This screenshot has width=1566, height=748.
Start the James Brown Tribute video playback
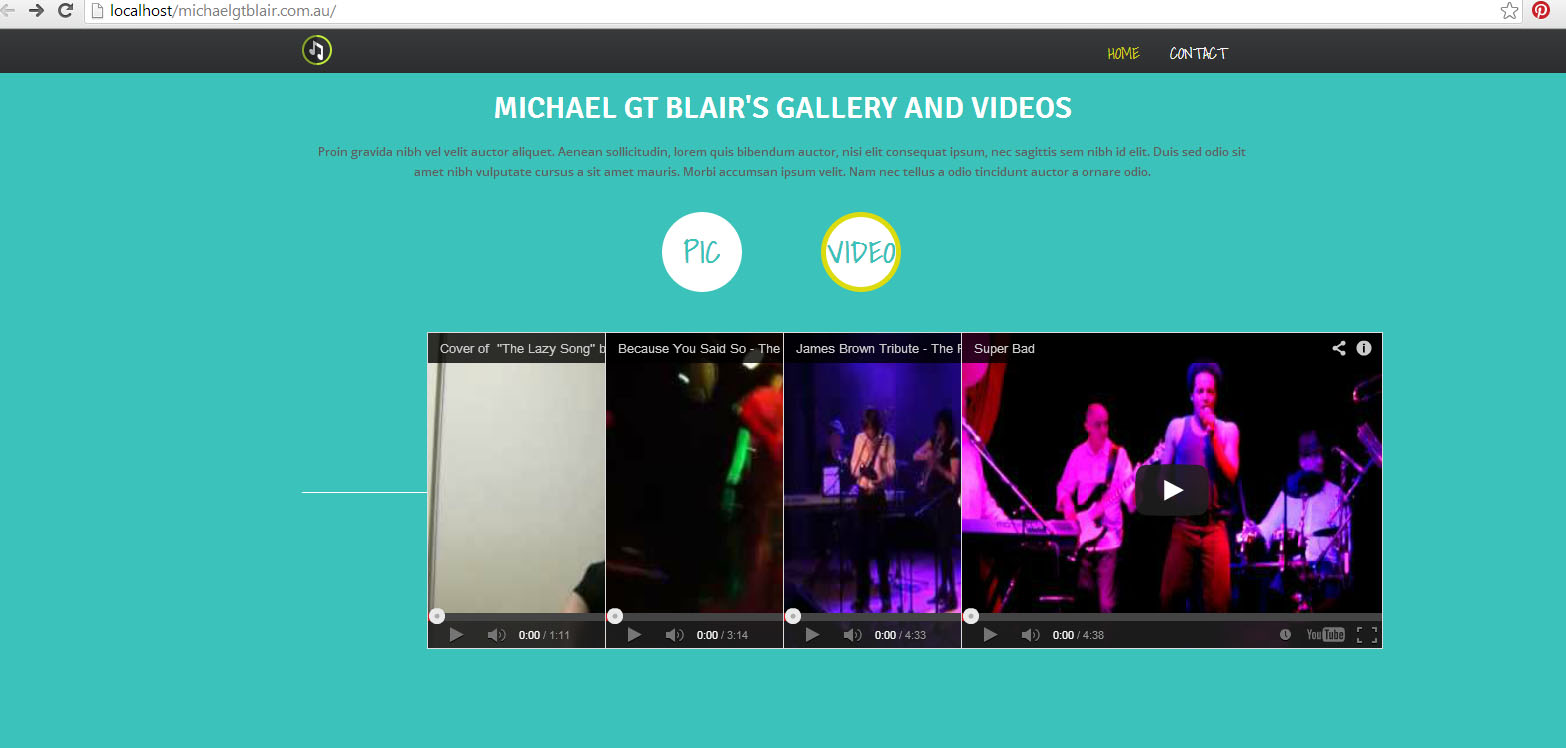click(x=812, y=635)
